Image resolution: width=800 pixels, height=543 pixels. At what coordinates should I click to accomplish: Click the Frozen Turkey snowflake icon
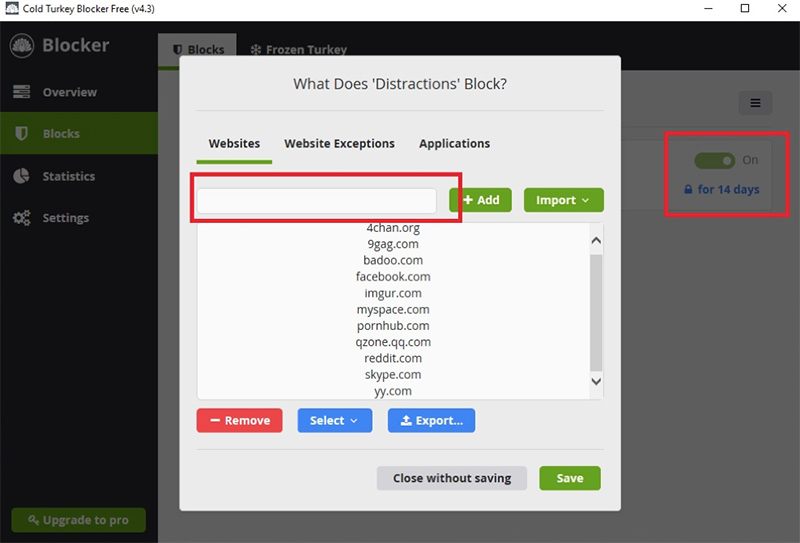pyautogui.click(x=256, y=49)
